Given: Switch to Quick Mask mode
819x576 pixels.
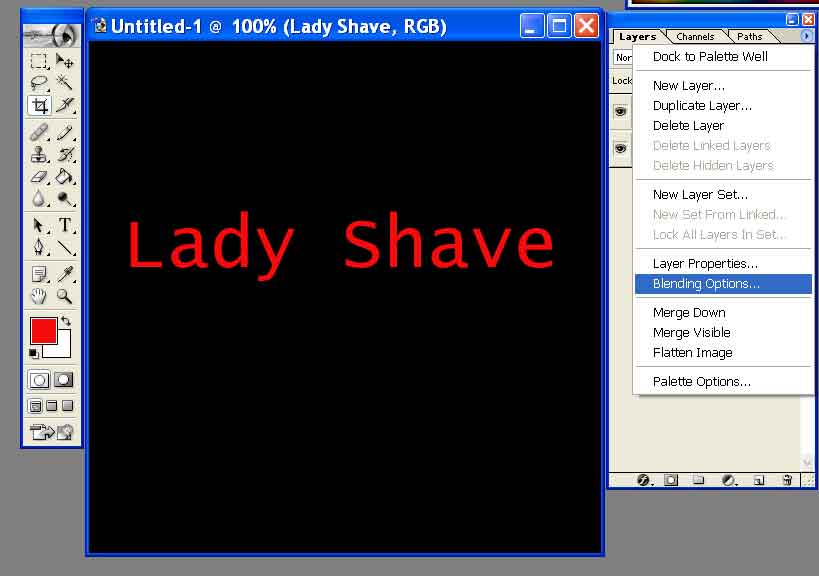Looking at the screenshot, I should (x=64, y=380).
